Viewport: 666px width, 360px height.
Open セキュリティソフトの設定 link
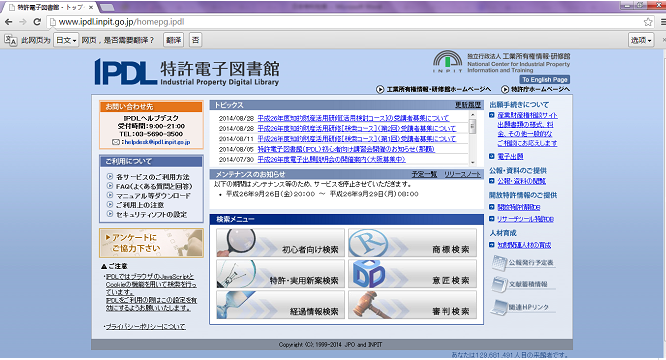click(151, 214)
